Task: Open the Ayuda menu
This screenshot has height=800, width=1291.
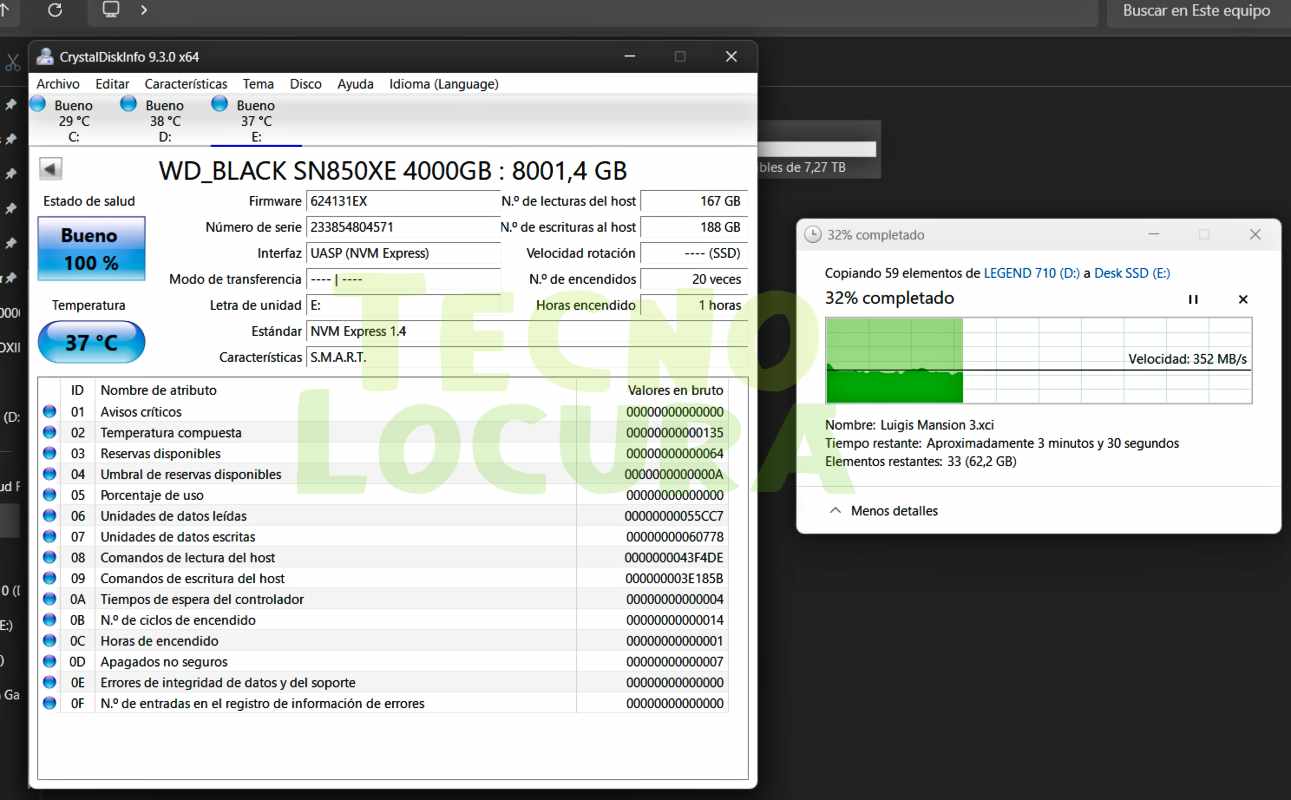Action: pos(355,84)
